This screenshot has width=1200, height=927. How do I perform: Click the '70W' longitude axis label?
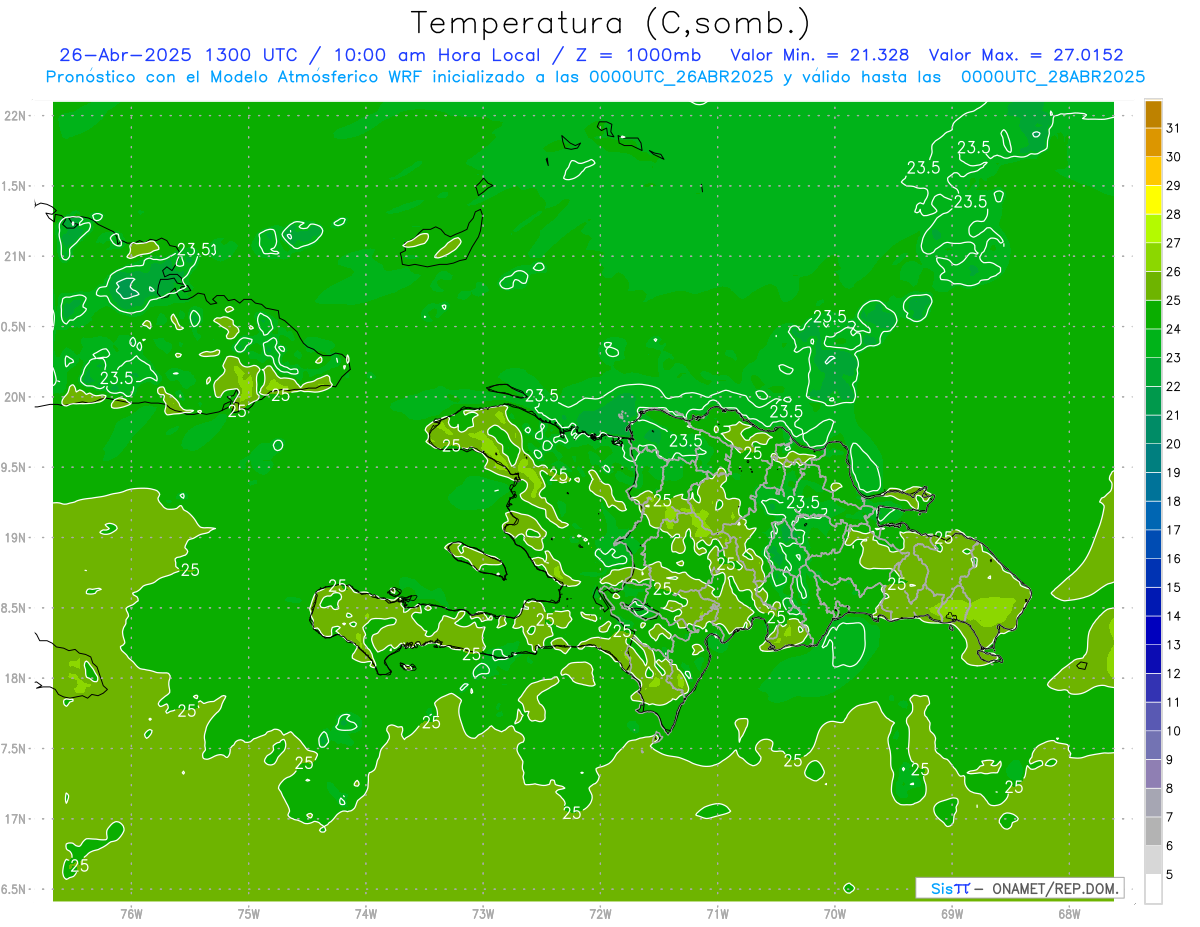coord(835,914)
